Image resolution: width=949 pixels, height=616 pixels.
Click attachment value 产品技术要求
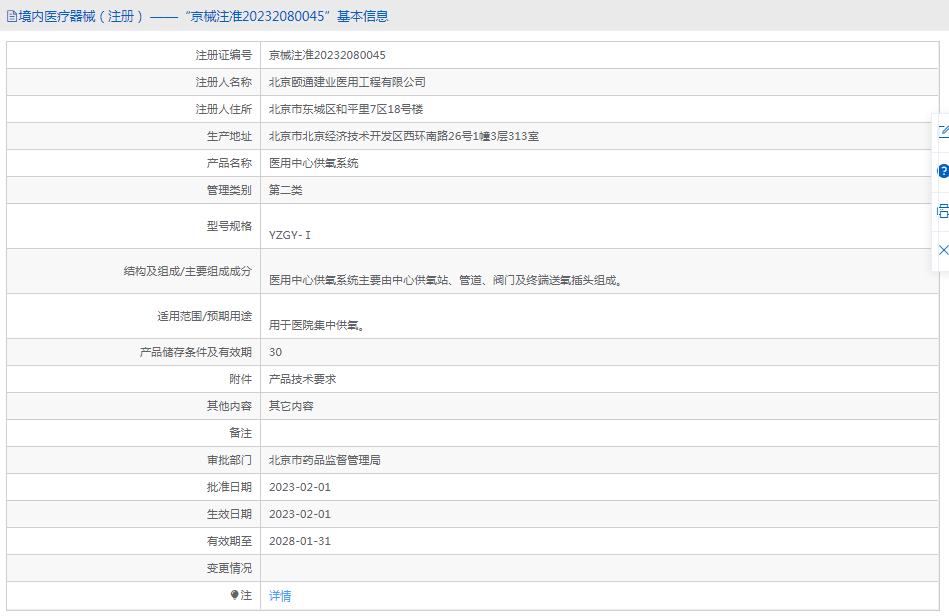tap(302, 379)
